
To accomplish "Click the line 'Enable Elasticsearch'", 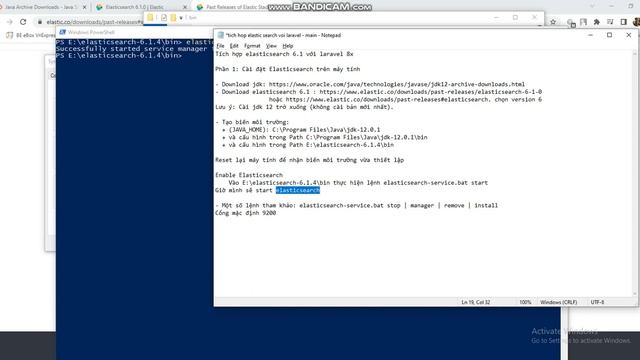I will tap(249, 175).
